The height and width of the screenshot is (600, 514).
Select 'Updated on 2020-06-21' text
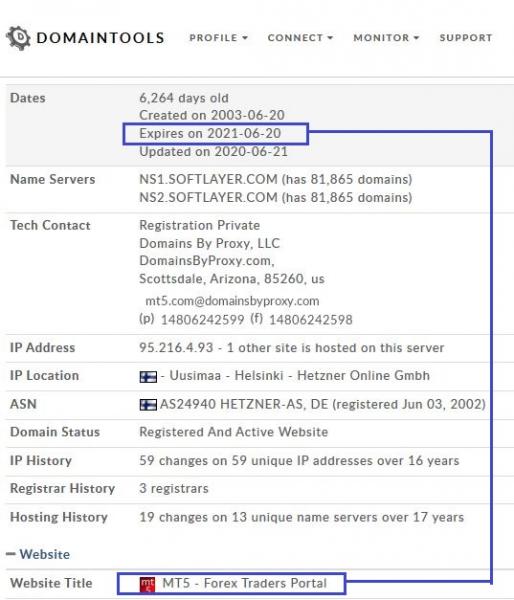tap(214, 152)
